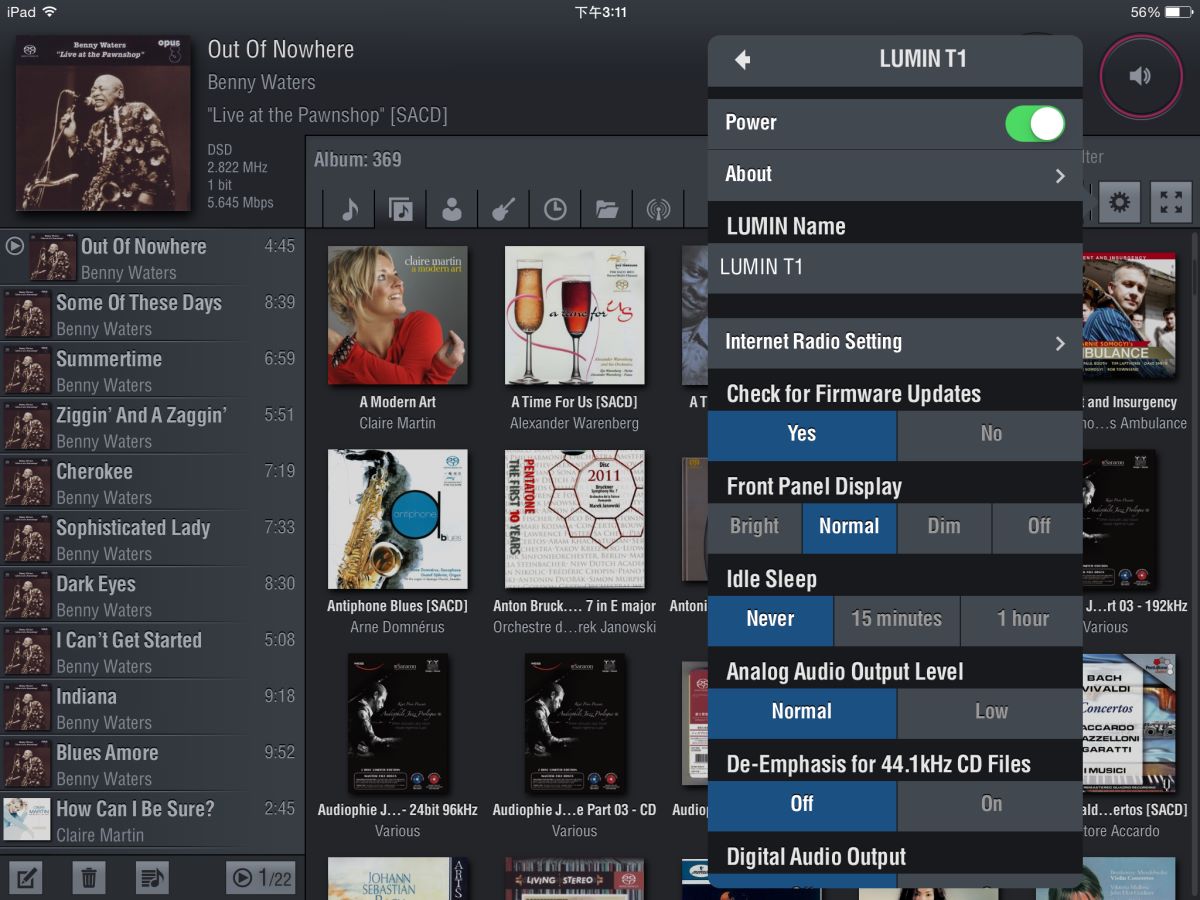
Task: Play the Summertime track
Action: (x=152, y=370)
